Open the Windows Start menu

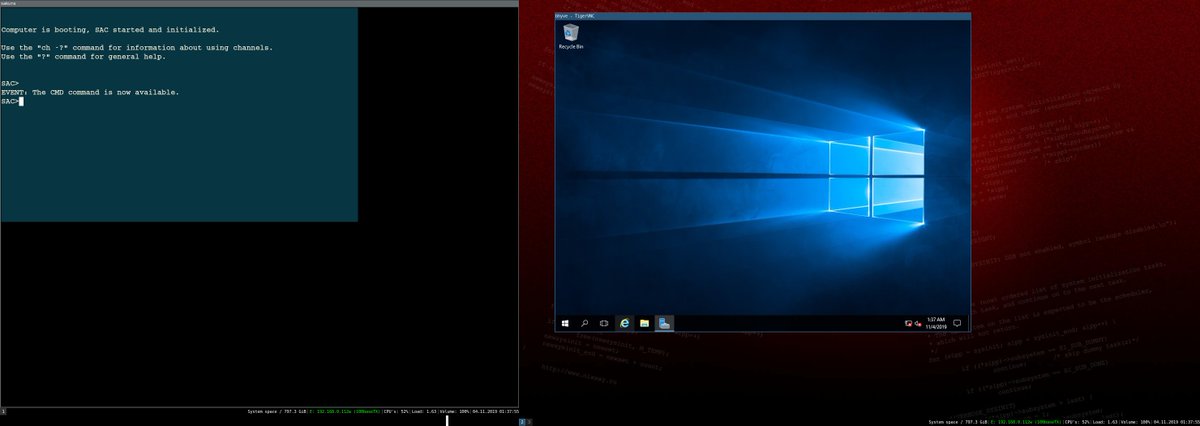coord(566,323)
